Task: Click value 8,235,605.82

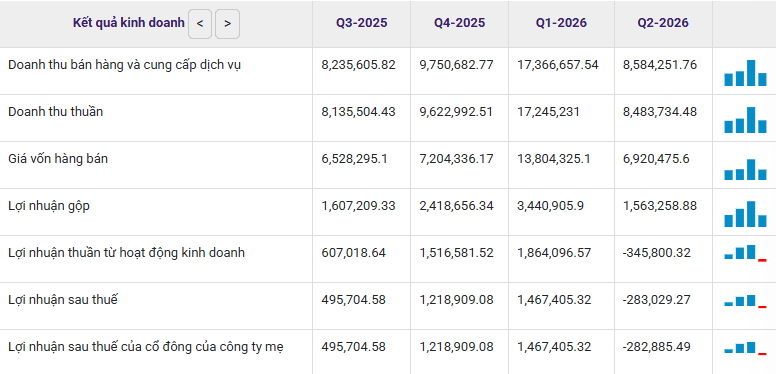Action: (358, 65)
